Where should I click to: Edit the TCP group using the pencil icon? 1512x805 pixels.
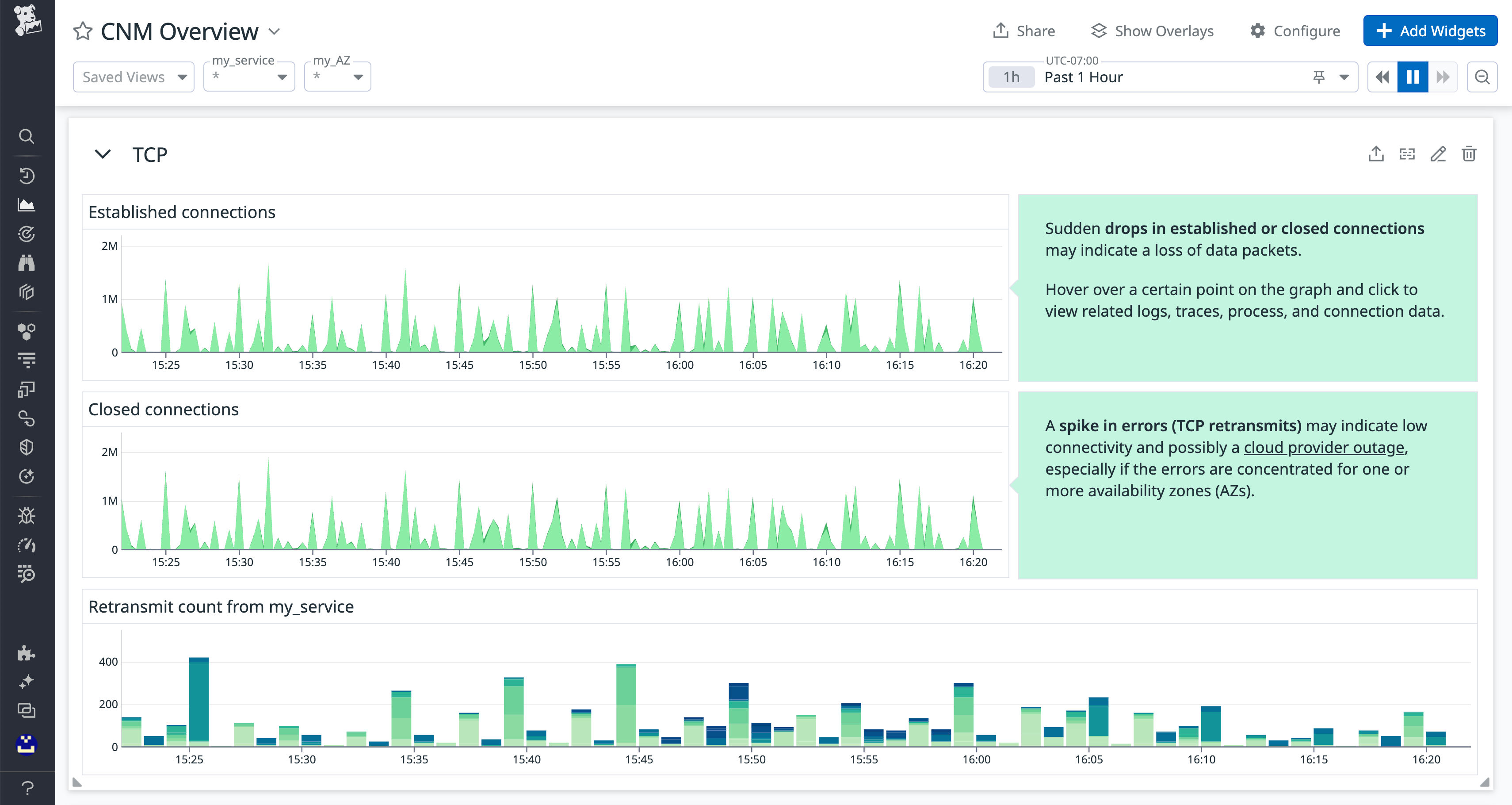(1438, 154)
